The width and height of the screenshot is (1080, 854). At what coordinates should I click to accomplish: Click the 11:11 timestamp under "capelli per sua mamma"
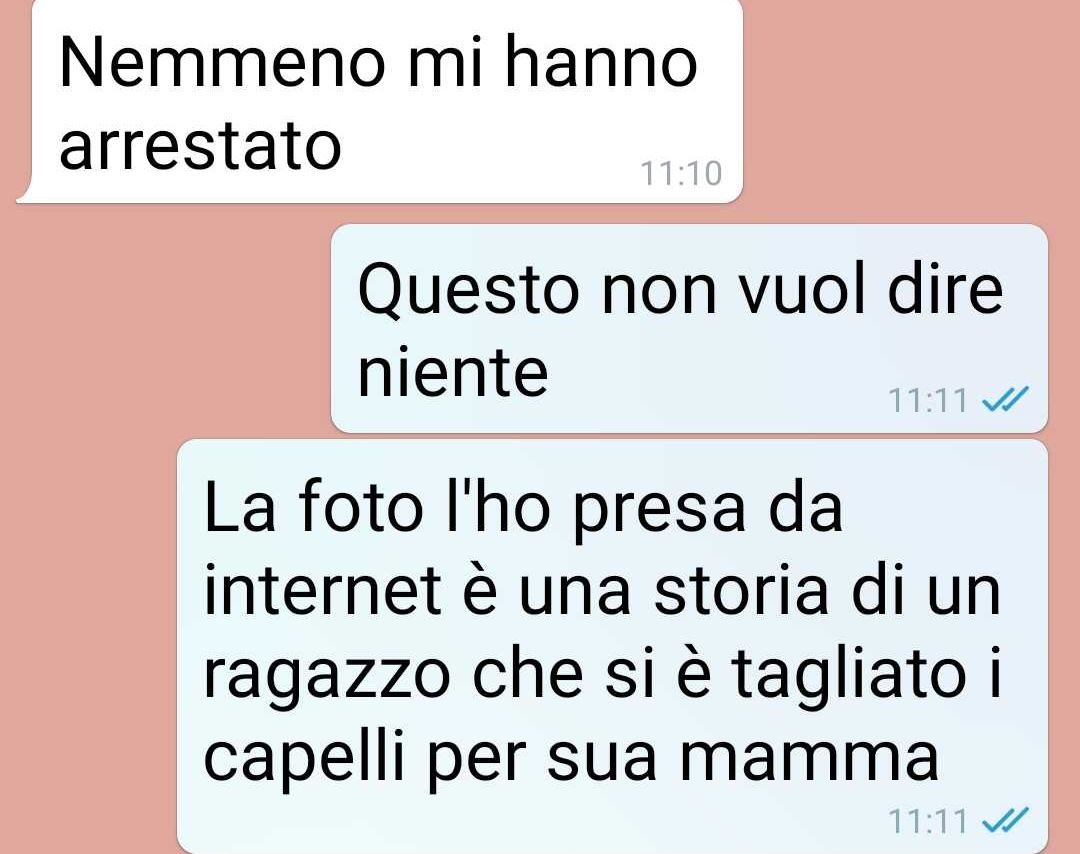pyautogui.click(x=927, y=821)
